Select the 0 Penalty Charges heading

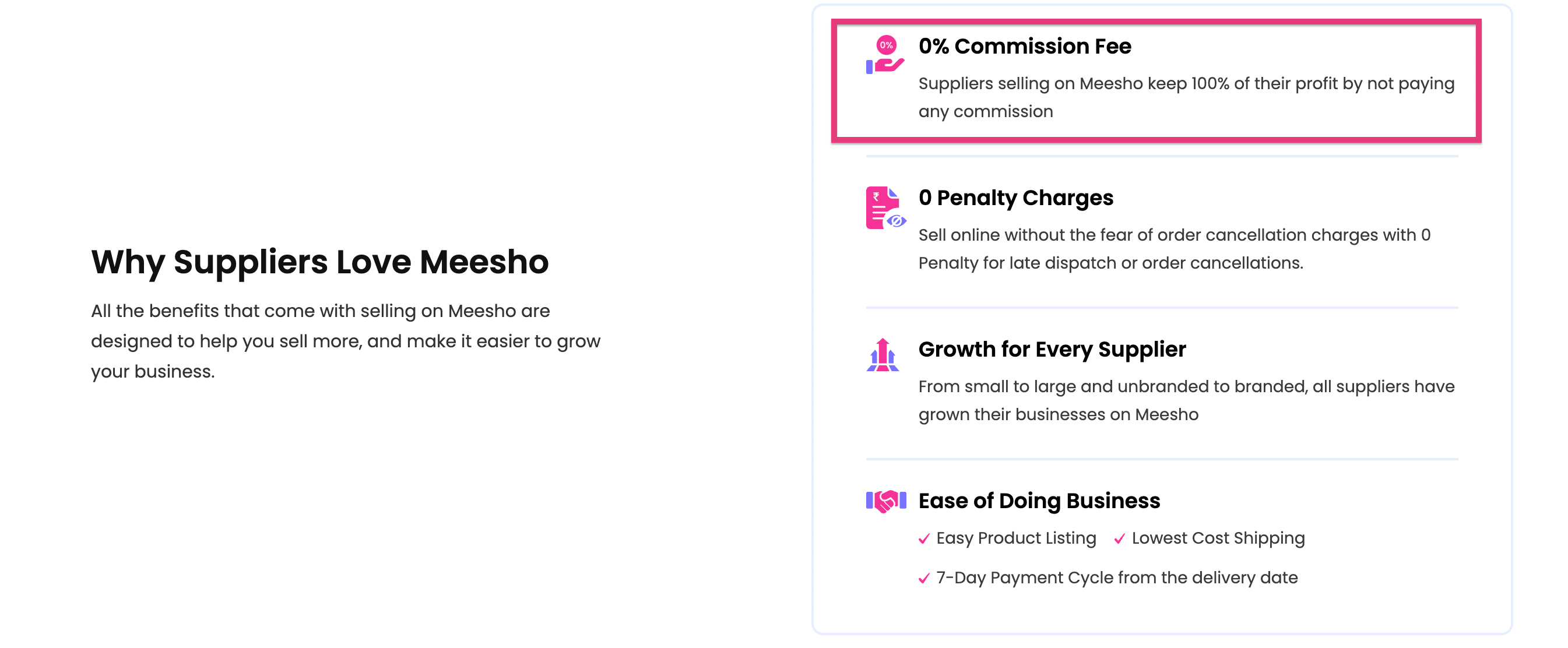(1016, 198)
